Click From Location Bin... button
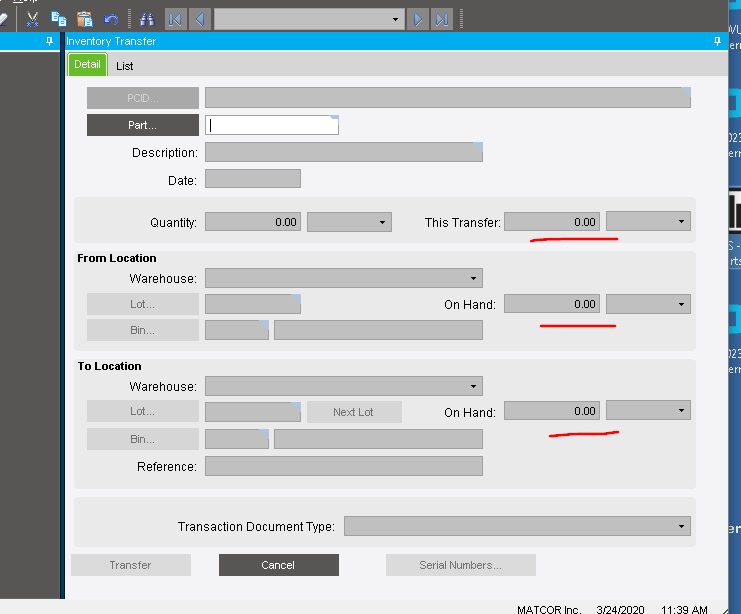This screenshot has height=614, width=741. click(x=143, y=330)
